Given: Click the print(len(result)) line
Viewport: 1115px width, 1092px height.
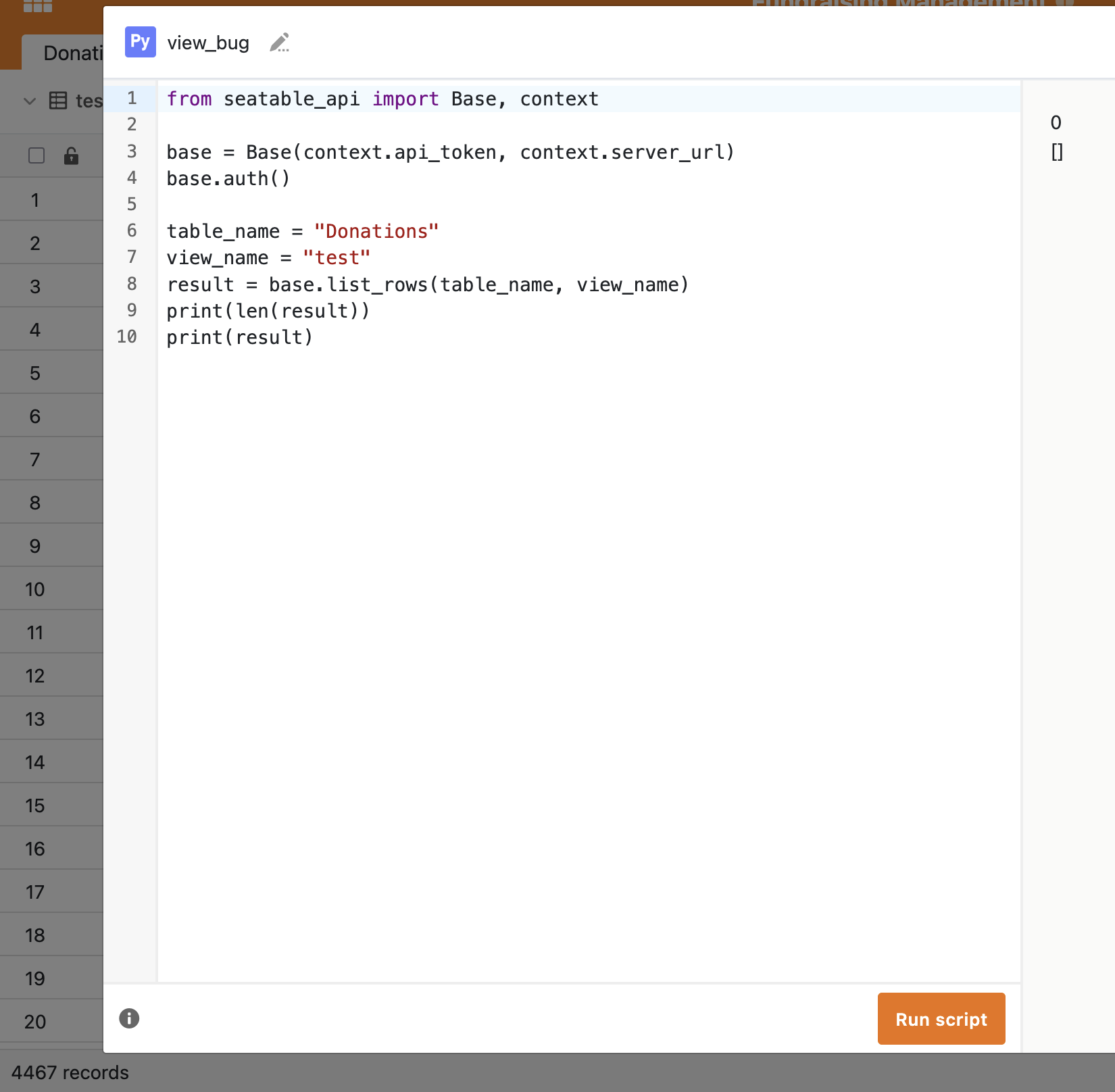Looking at the screenshot, I should point(268,311).
